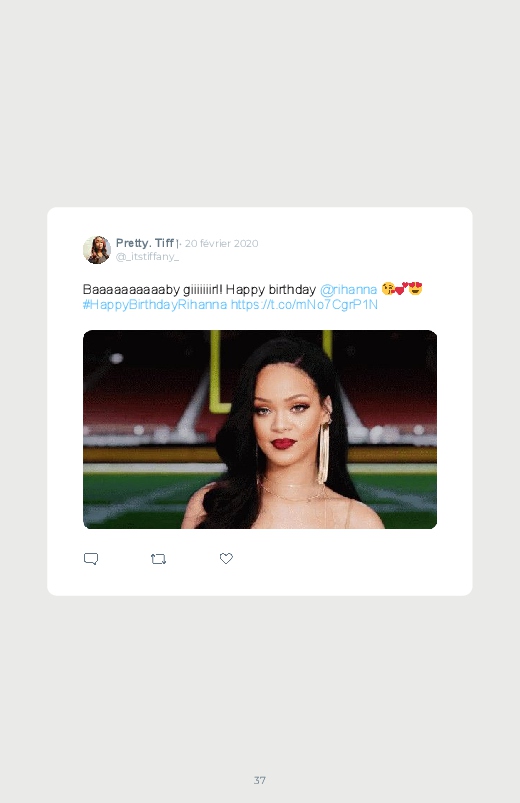This screenshot has height=803, width=520.
Task: Click the kissing face emoji
Action: (388, 288)
